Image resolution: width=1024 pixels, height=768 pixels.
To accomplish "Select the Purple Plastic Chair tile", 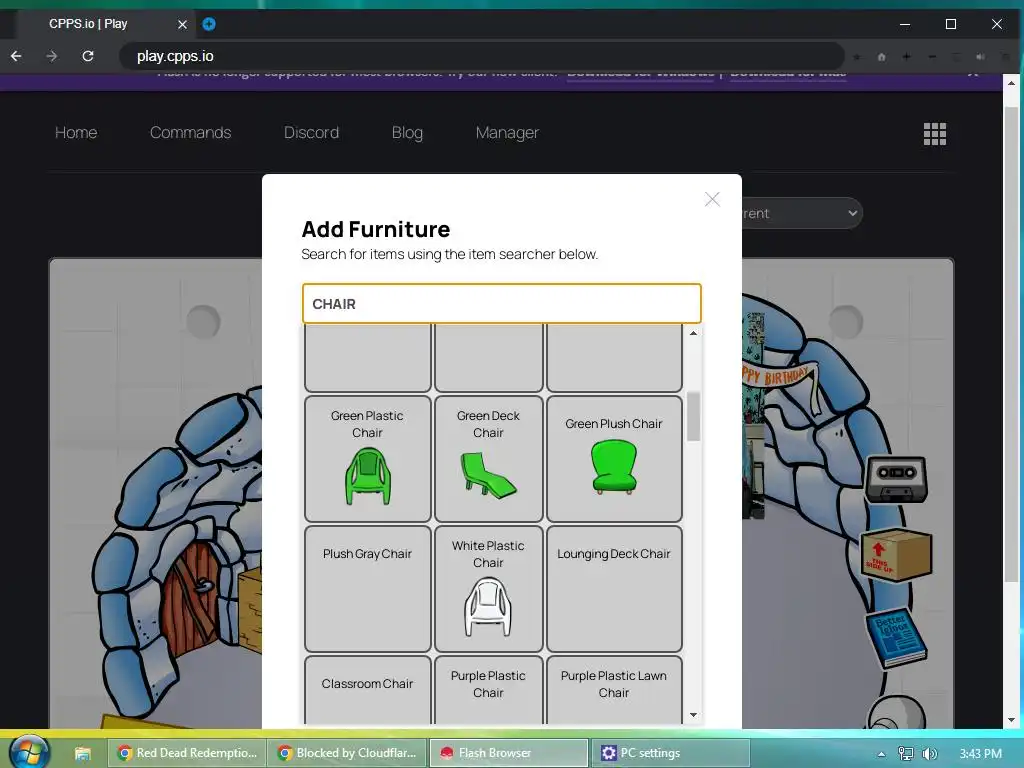I will click(x=488, y=690).
